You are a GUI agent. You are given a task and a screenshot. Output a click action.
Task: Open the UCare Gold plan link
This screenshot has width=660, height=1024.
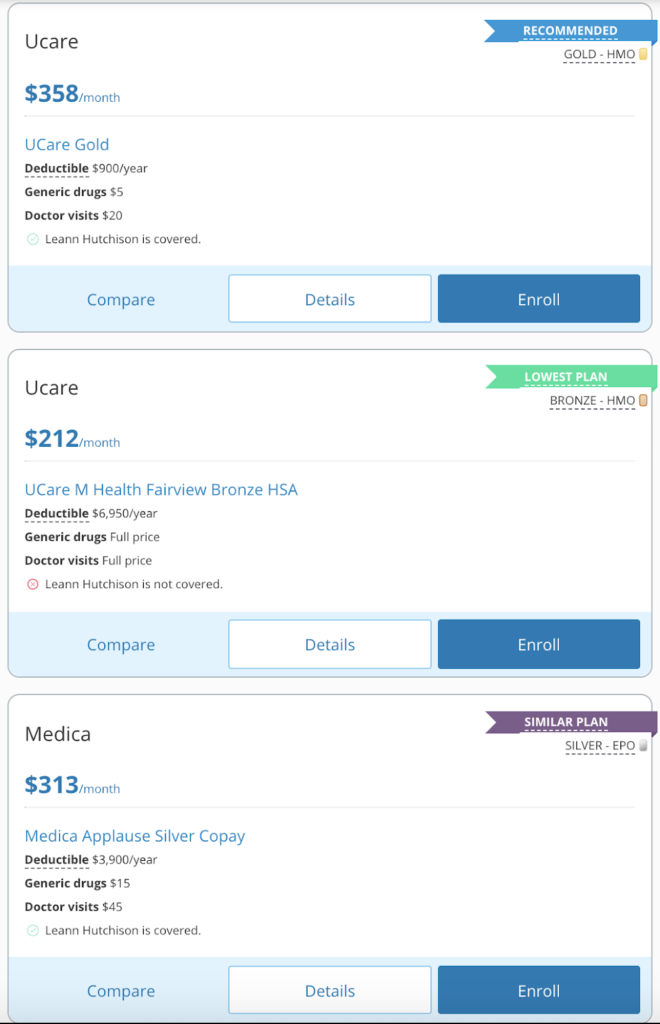click(66, 144)
